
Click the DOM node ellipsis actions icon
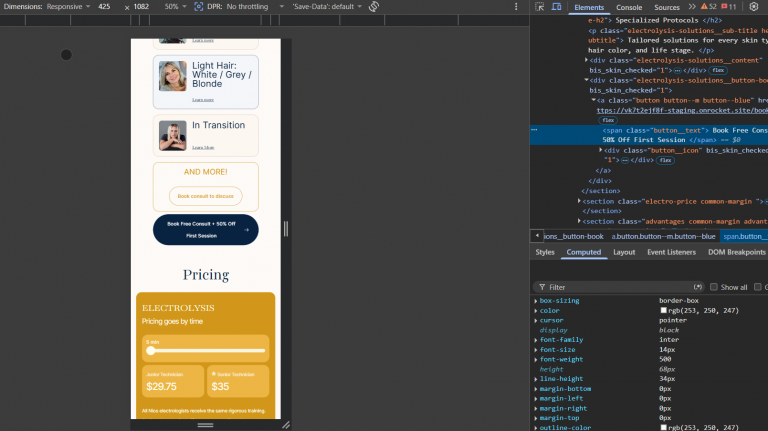point(534,130)
